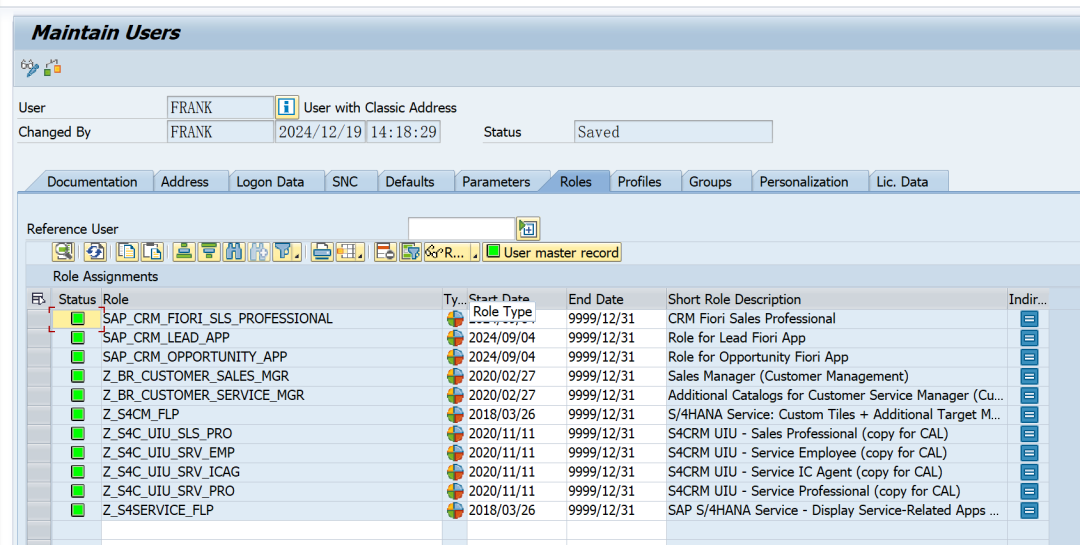Open the dropdown arrow next to R... button
The height and width of the screenshot is (545, 1080).
coord(475,254)
